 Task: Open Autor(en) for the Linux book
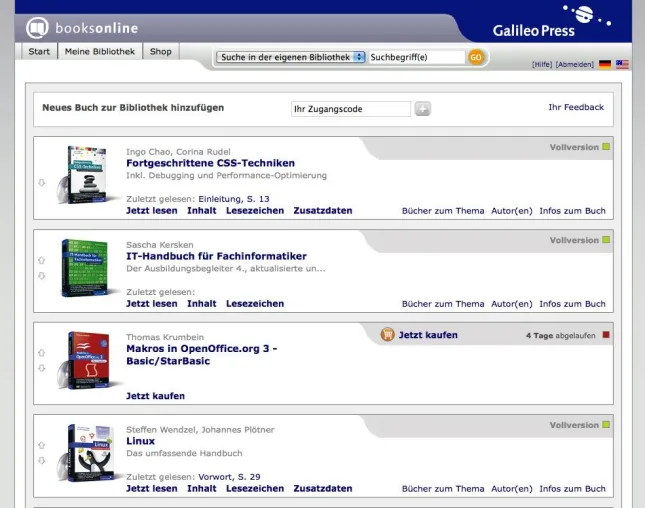(511, 489)
